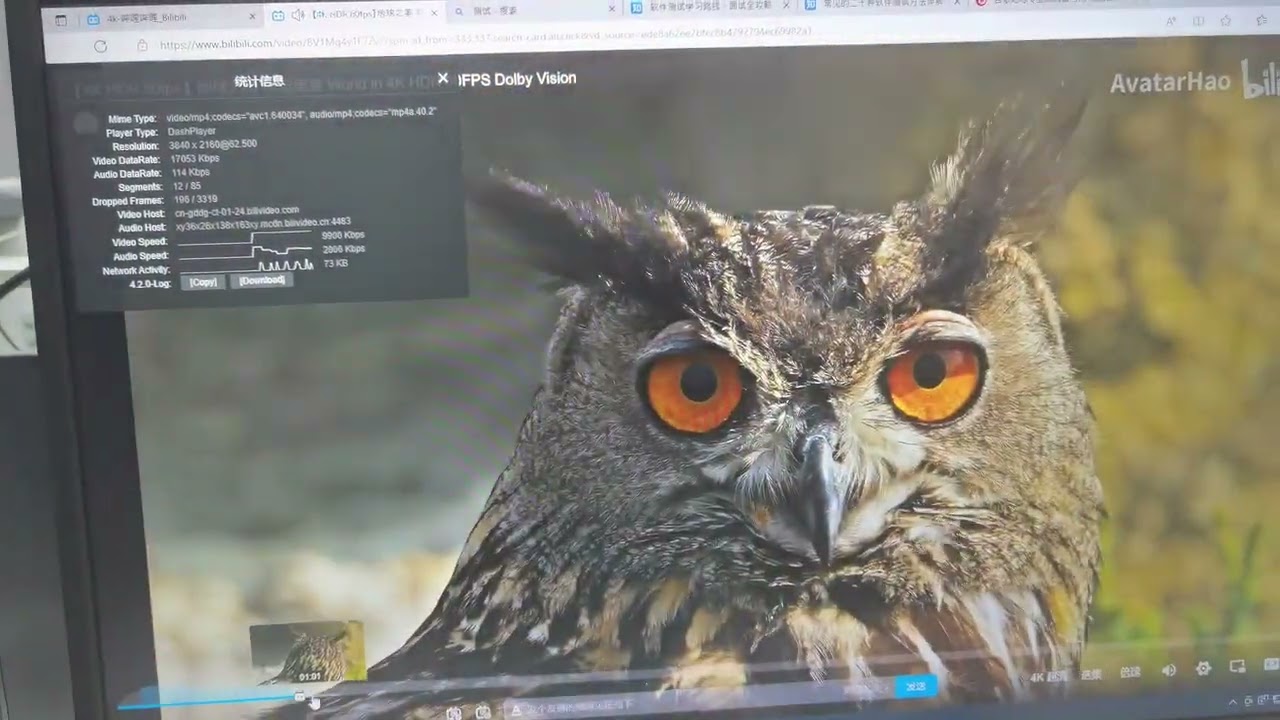This screenshot has height=720, width=1280.
Task: Select the active 4K HDR 60fps video tab
Action: [x=352, y=15]
